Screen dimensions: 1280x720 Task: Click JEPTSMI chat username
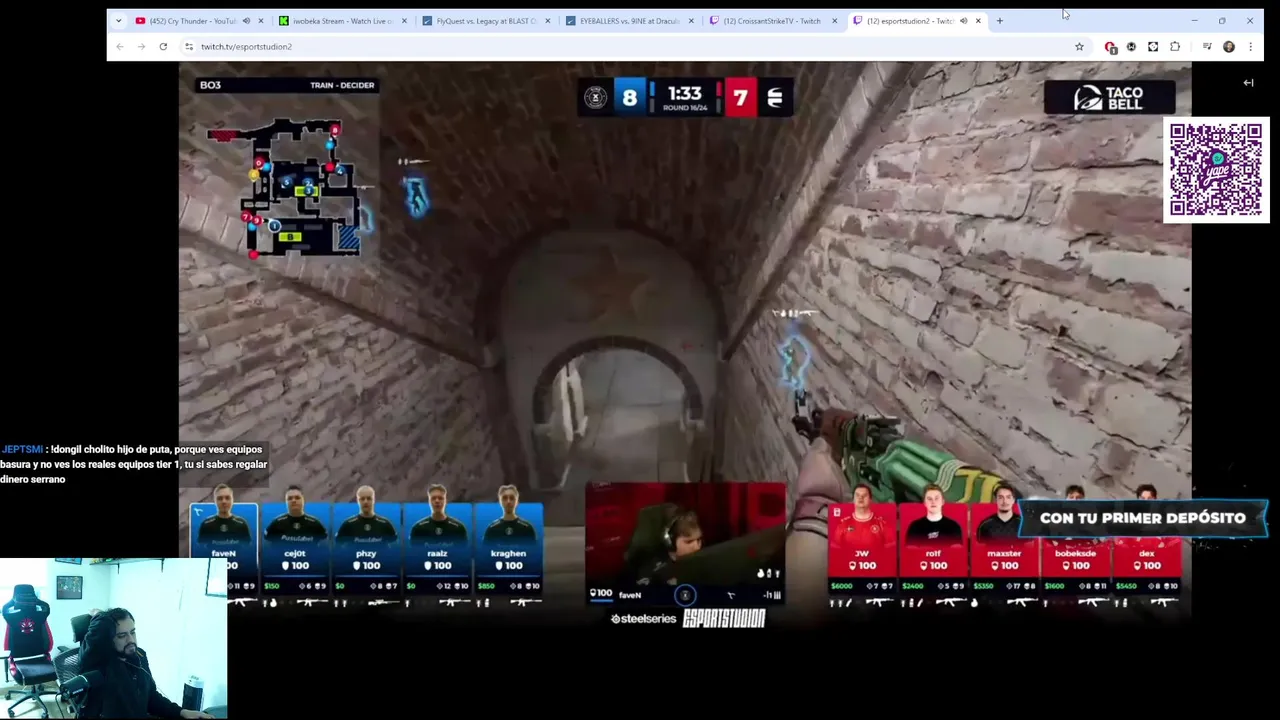click(x=21, y=450)
